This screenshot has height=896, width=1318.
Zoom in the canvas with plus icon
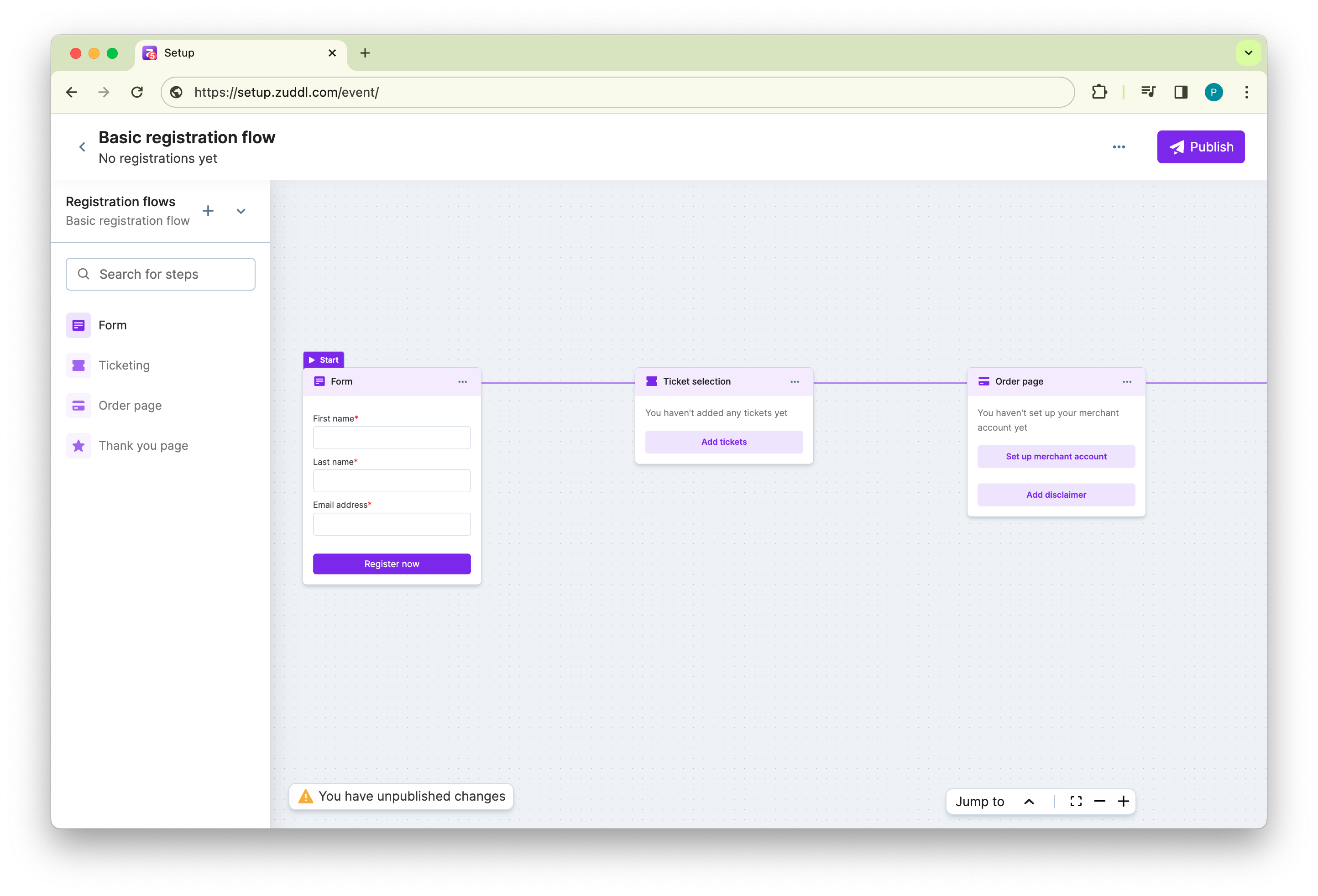[x=1123, y=801]
